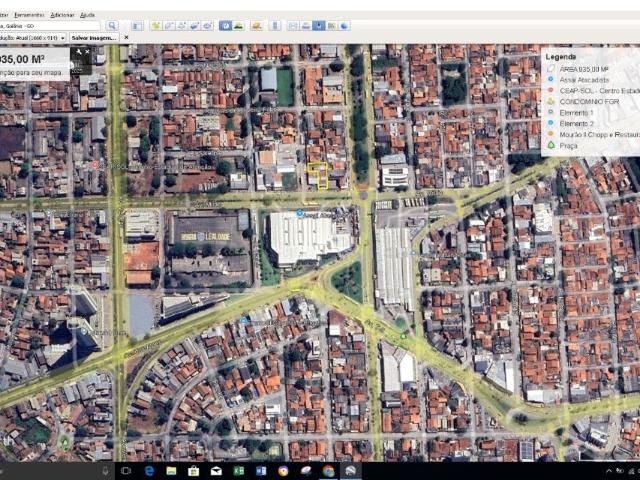Add a placemark with the pushpin icon
This screenshot has width=640, height=480.
(156, 26)
